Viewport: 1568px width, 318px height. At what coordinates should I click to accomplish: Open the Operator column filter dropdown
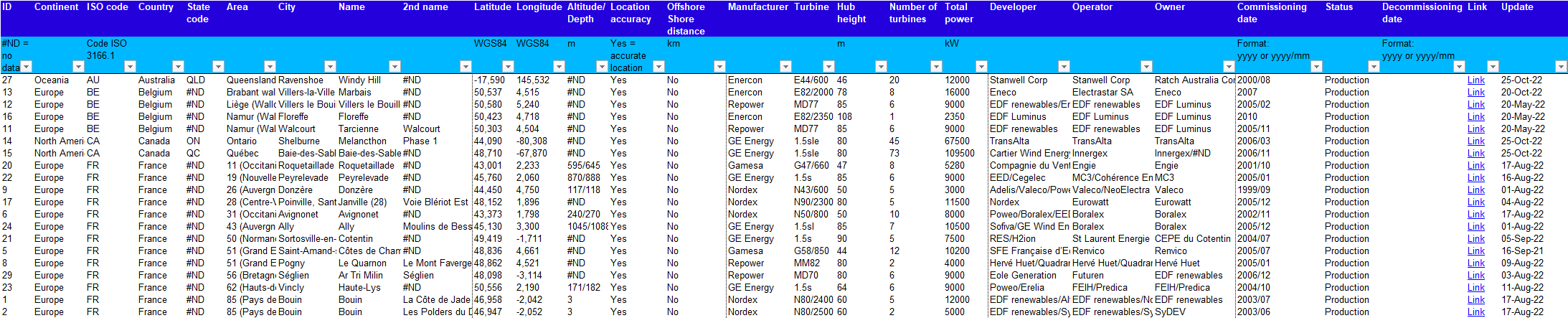pyautogui.click(x=1147, y=67)
